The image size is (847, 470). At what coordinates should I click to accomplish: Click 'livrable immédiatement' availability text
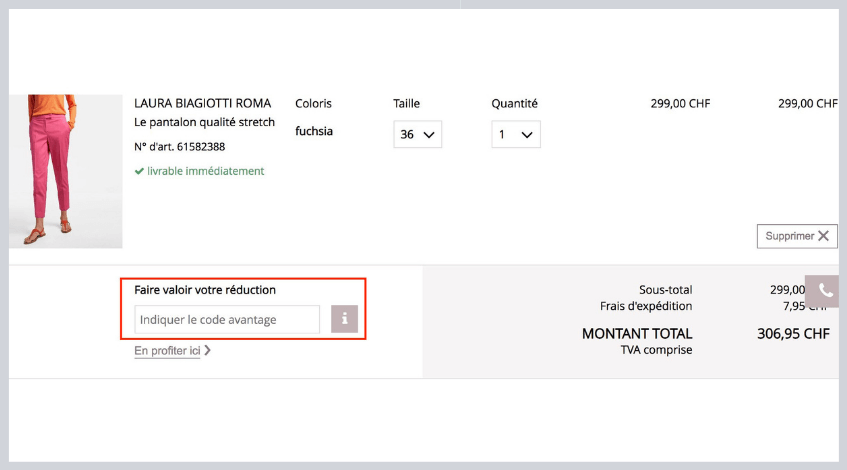199,171
